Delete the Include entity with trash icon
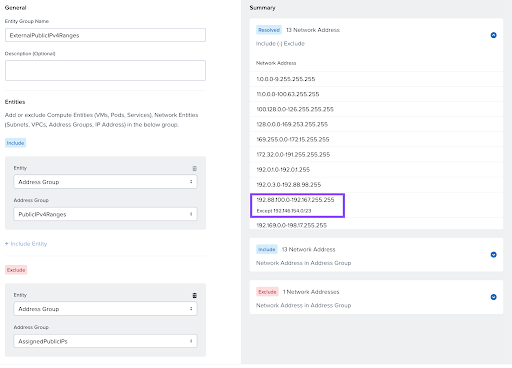Image resolution: width=512 pixels, height=368 pixels. point(195,168)
